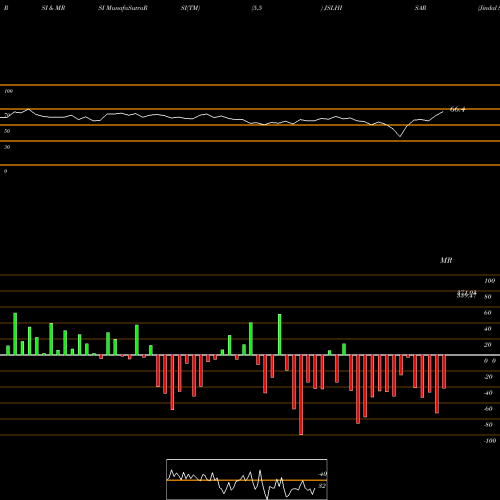
Task: Click the 'SI MunafaSutraR' header label
Action: 123,8
